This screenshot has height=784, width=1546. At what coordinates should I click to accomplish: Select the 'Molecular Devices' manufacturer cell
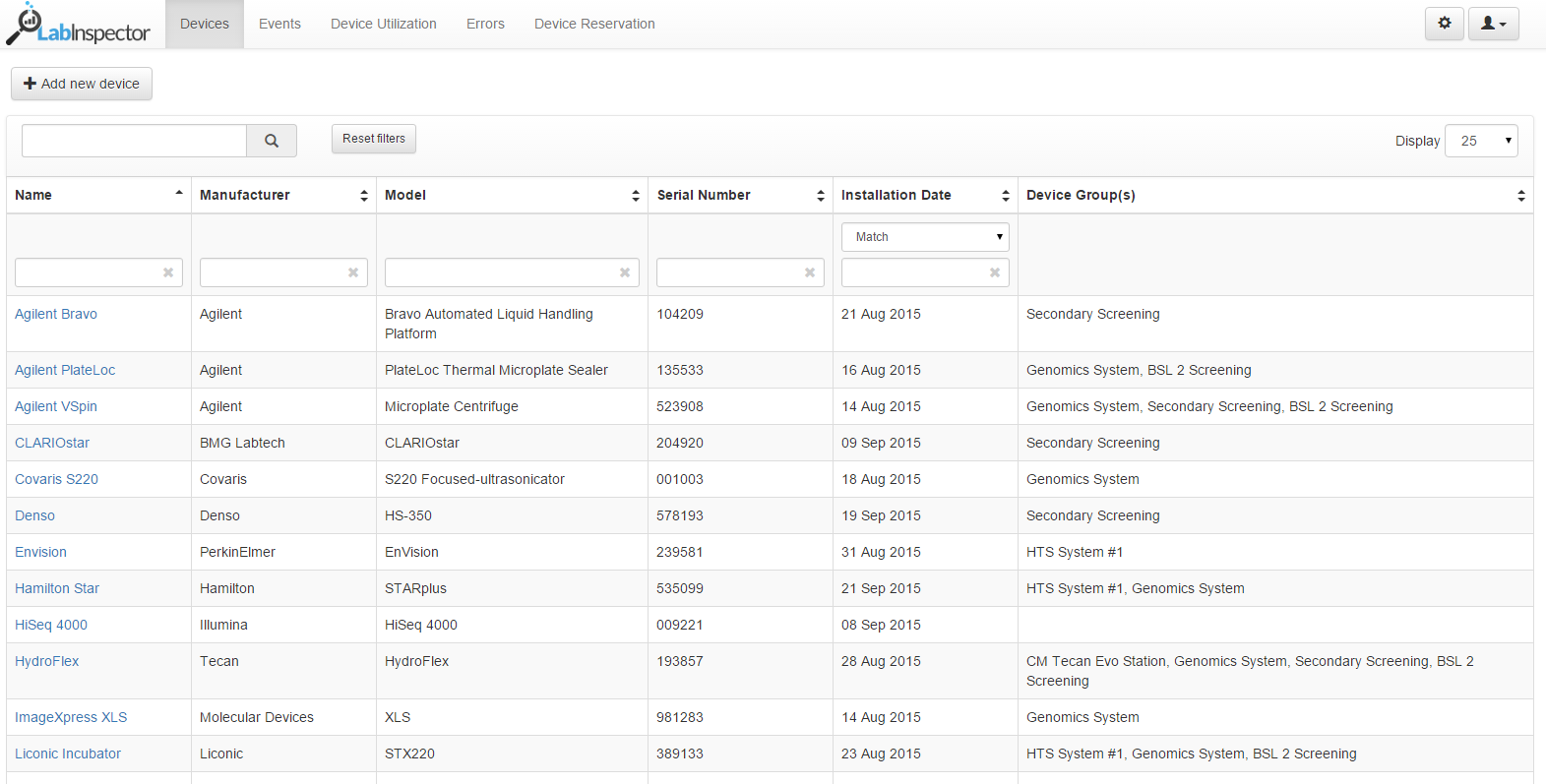(283, 717)
